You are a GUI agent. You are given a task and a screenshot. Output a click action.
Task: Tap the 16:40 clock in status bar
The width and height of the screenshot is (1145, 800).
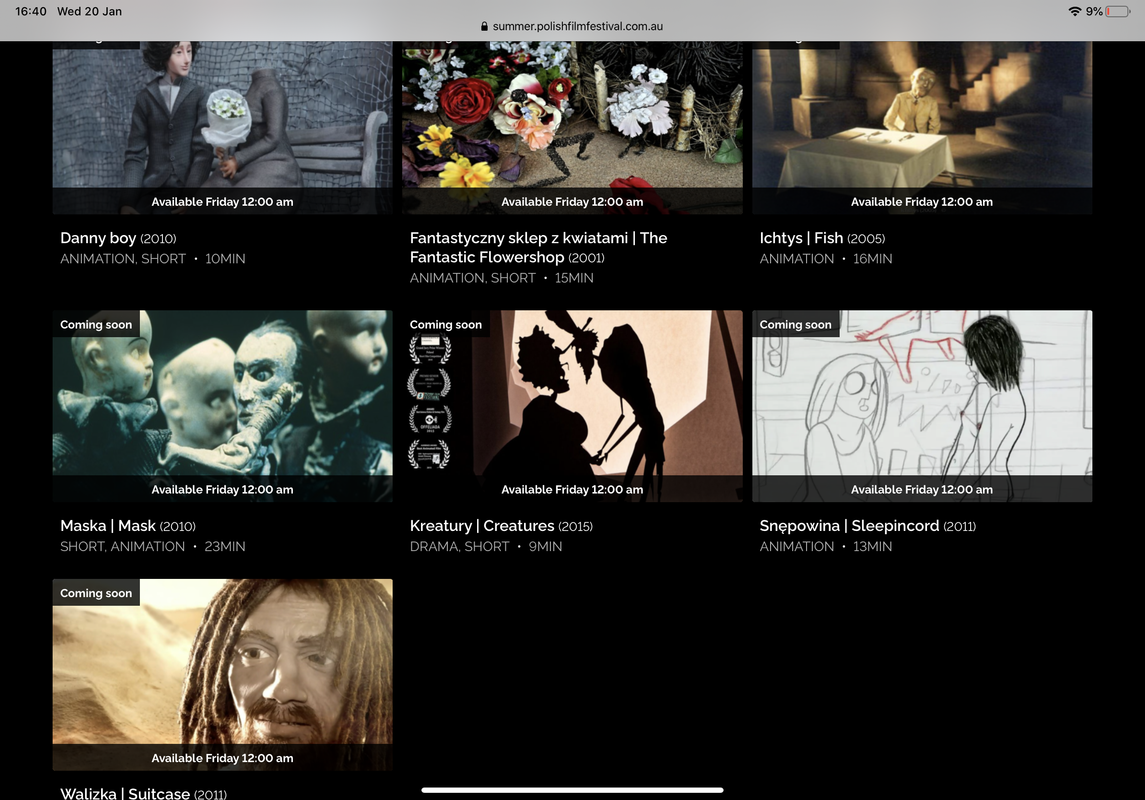tap(31, 11)
